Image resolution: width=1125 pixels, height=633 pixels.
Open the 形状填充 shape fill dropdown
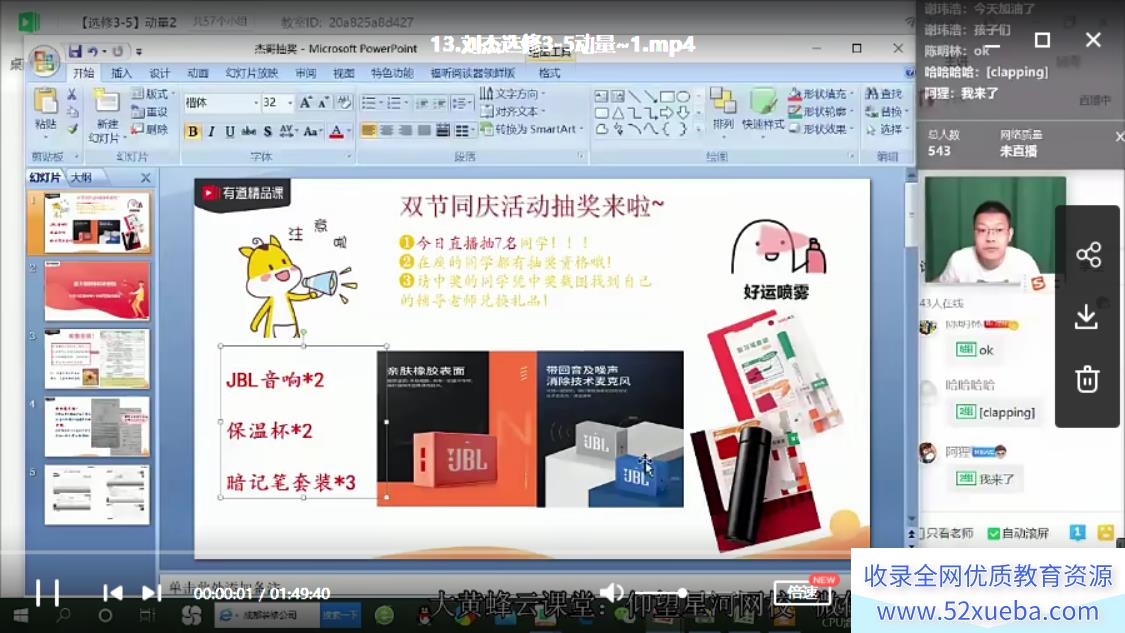point(822,94)
